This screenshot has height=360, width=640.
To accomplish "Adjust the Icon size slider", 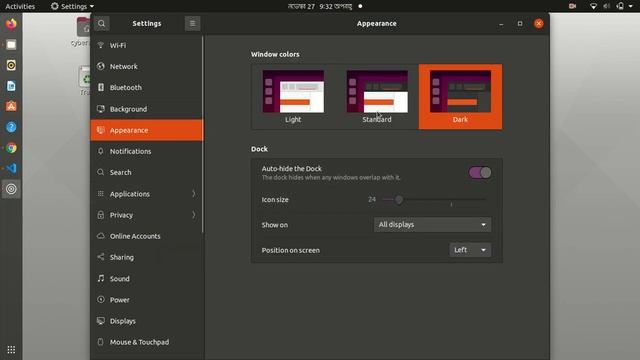I will point(433,200).
